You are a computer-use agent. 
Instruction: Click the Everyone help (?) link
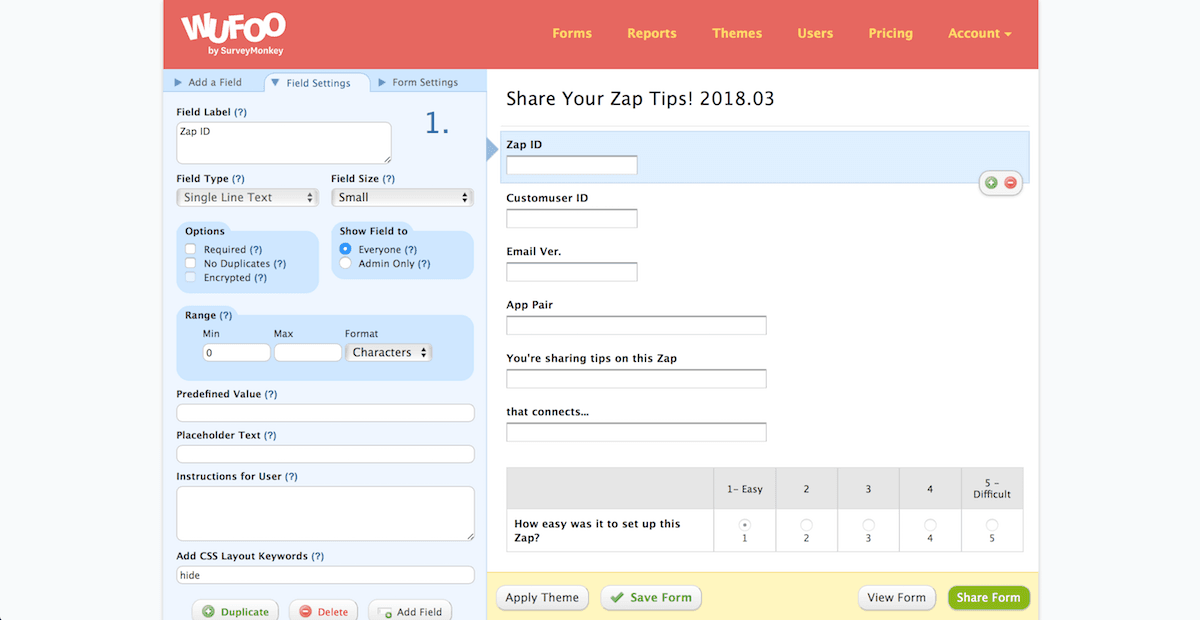pos(410,250)
